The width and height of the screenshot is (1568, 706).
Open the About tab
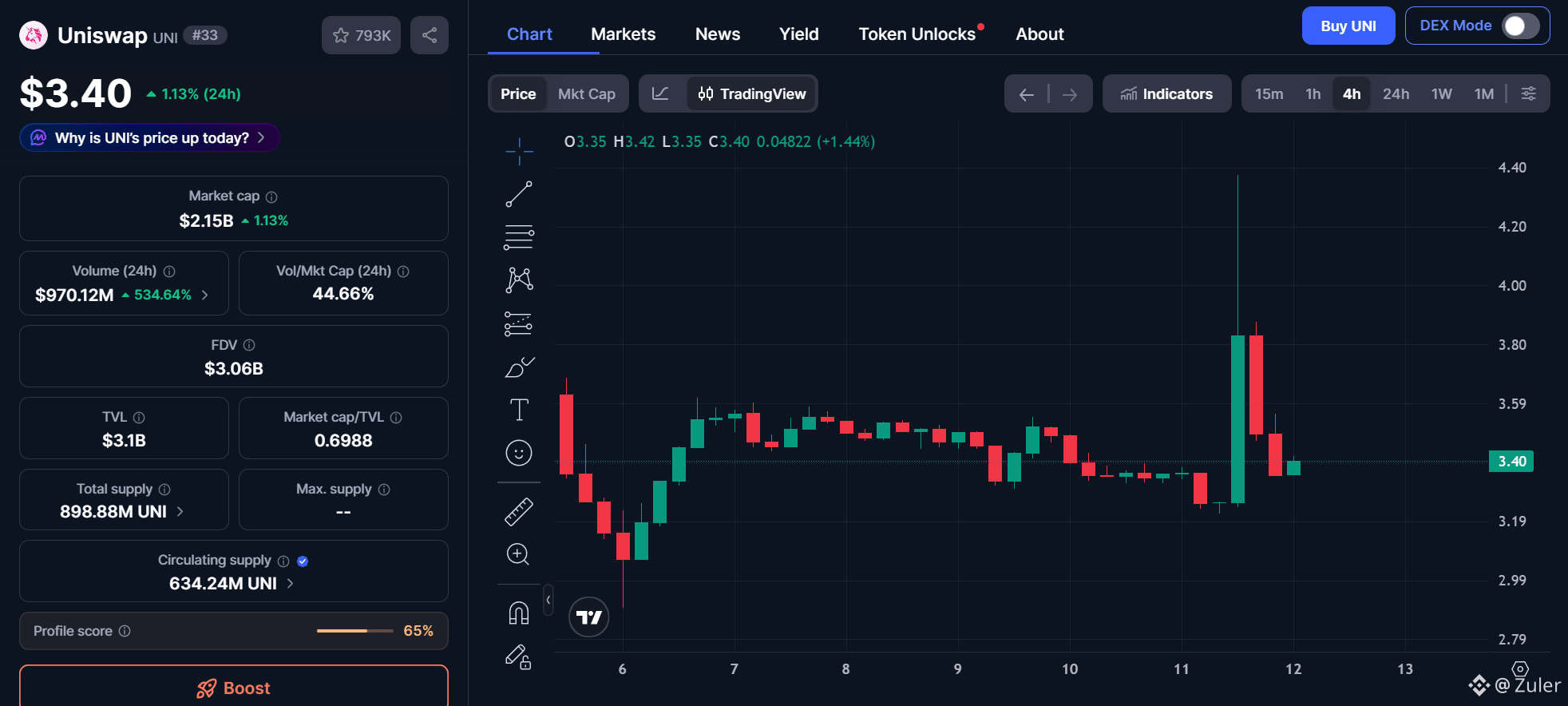pyautogui.click(x=1039, y=34)
